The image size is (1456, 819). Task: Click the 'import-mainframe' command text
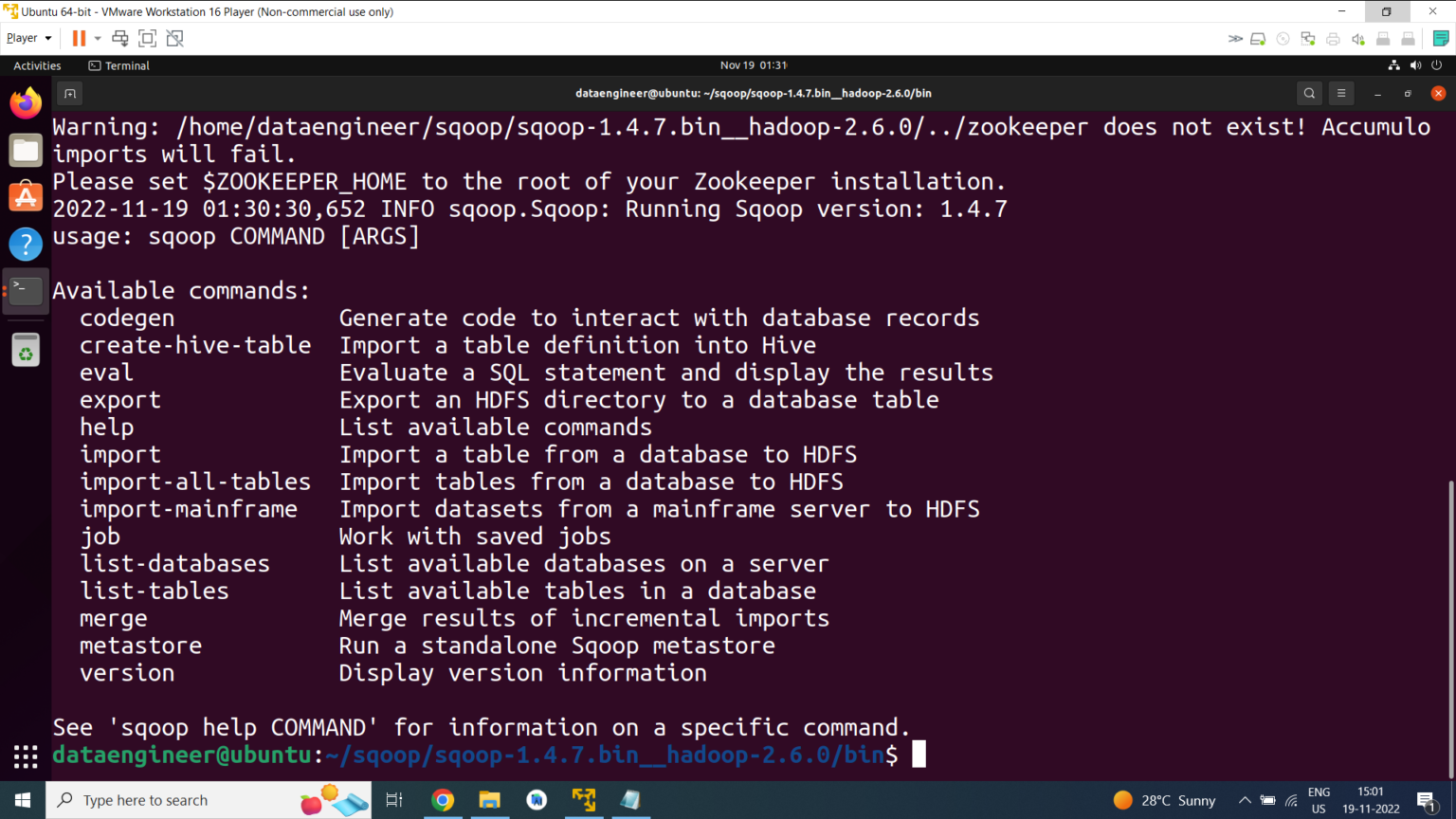[189, 509]
